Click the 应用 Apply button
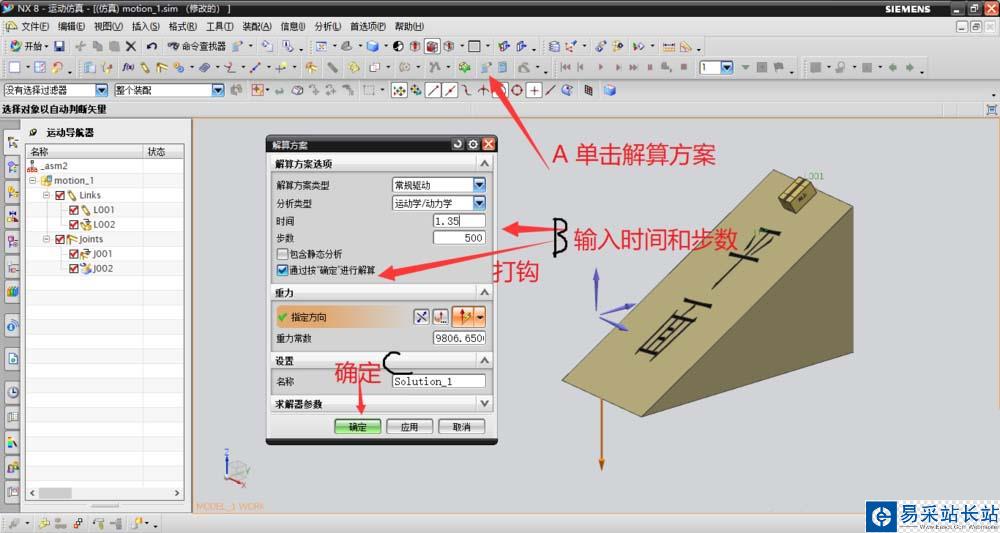Screen dimensions: 1000x533 409,427
